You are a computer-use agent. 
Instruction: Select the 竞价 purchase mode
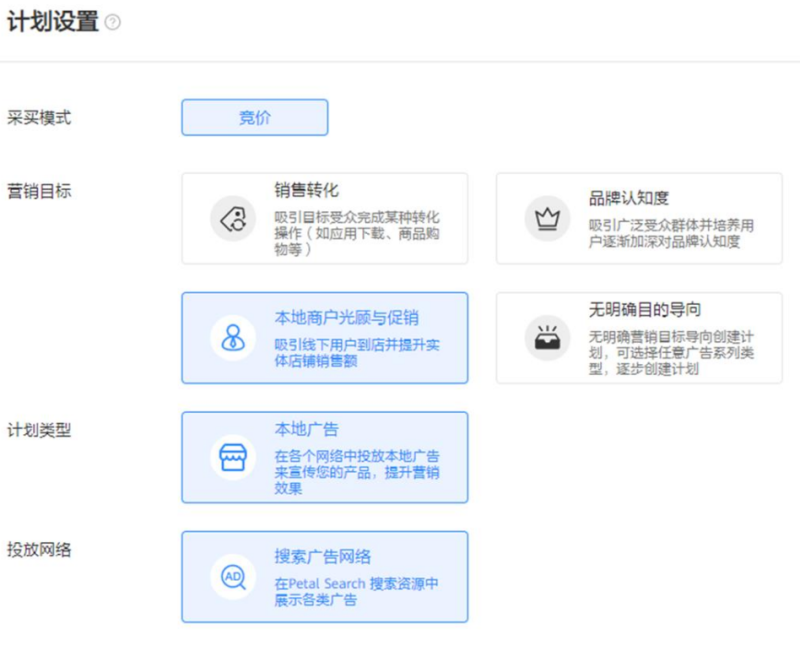tap(253, 117)
